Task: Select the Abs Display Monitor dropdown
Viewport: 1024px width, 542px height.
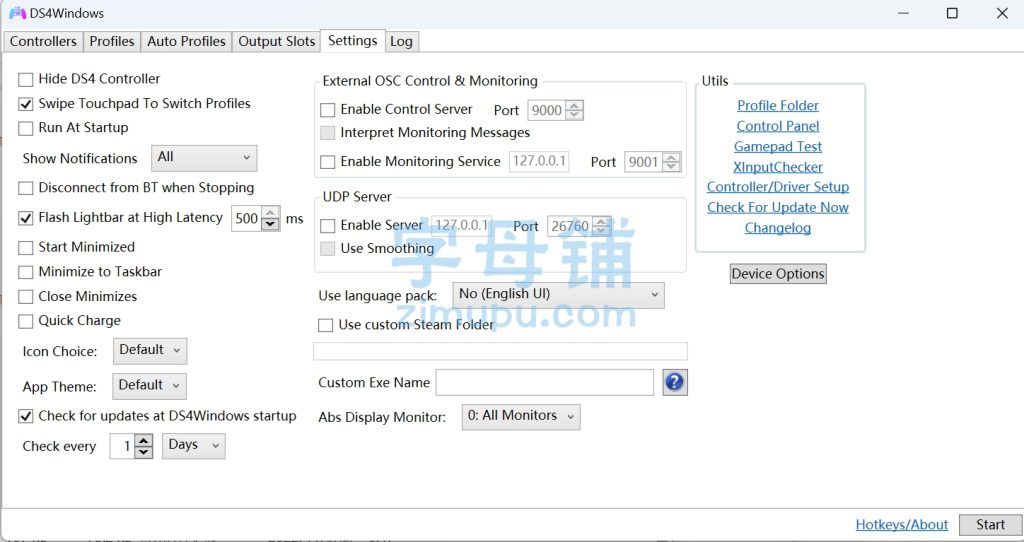Action: 520,416
